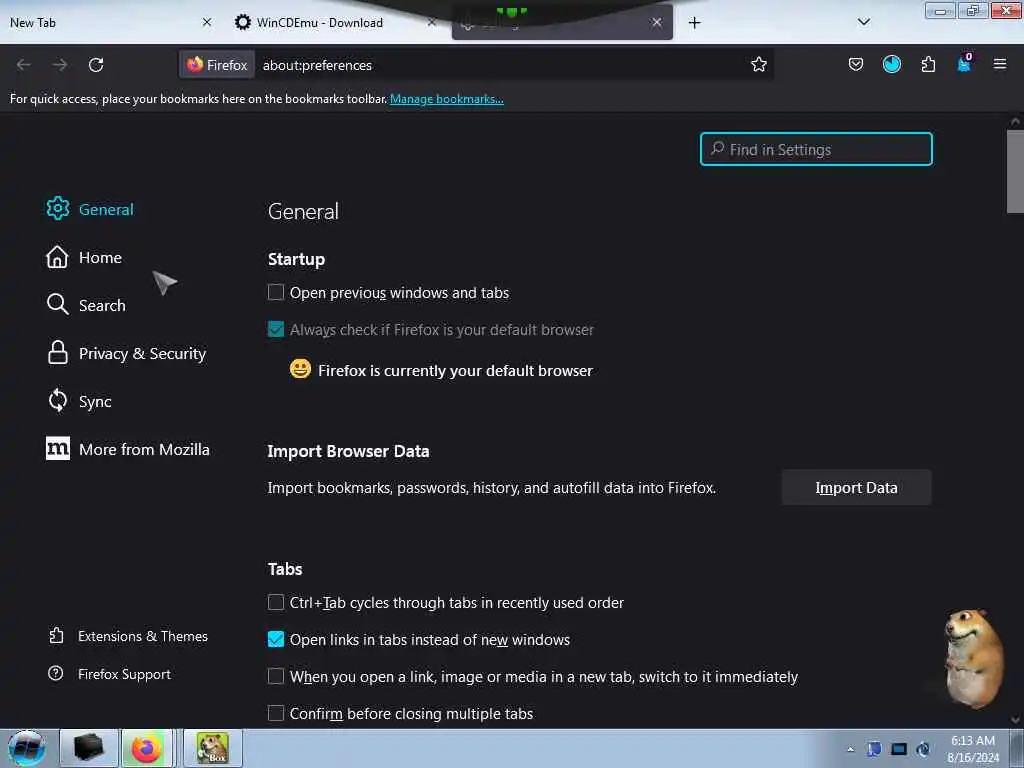Open Firefox Support link
Screen dimensions: 1024x768
click(109, 674)
